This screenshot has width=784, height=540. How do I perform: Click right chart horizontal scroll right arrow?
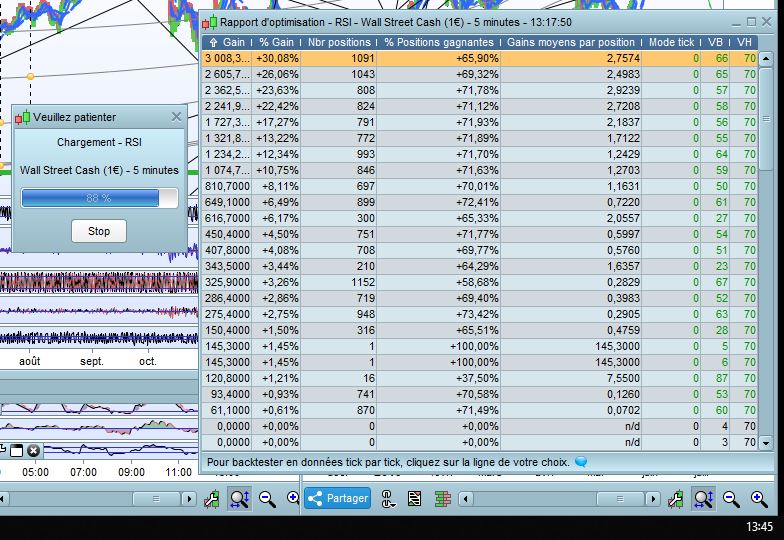click(x=652, y=498)
